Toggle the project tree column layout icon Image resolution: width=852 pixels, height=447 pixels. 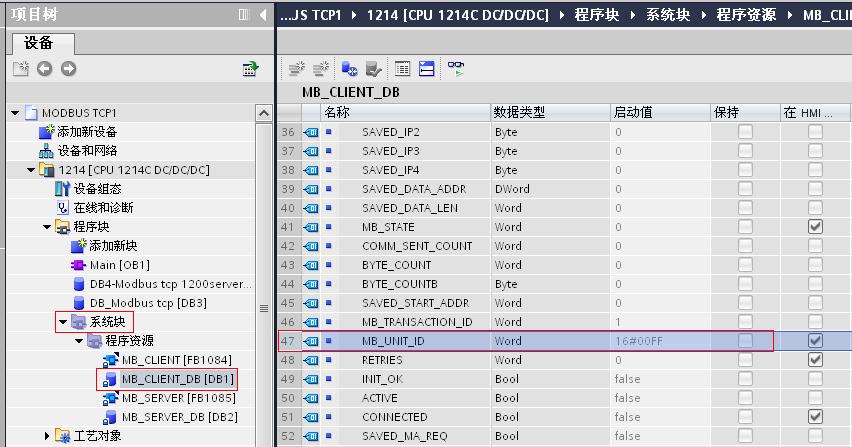point(243,15)
